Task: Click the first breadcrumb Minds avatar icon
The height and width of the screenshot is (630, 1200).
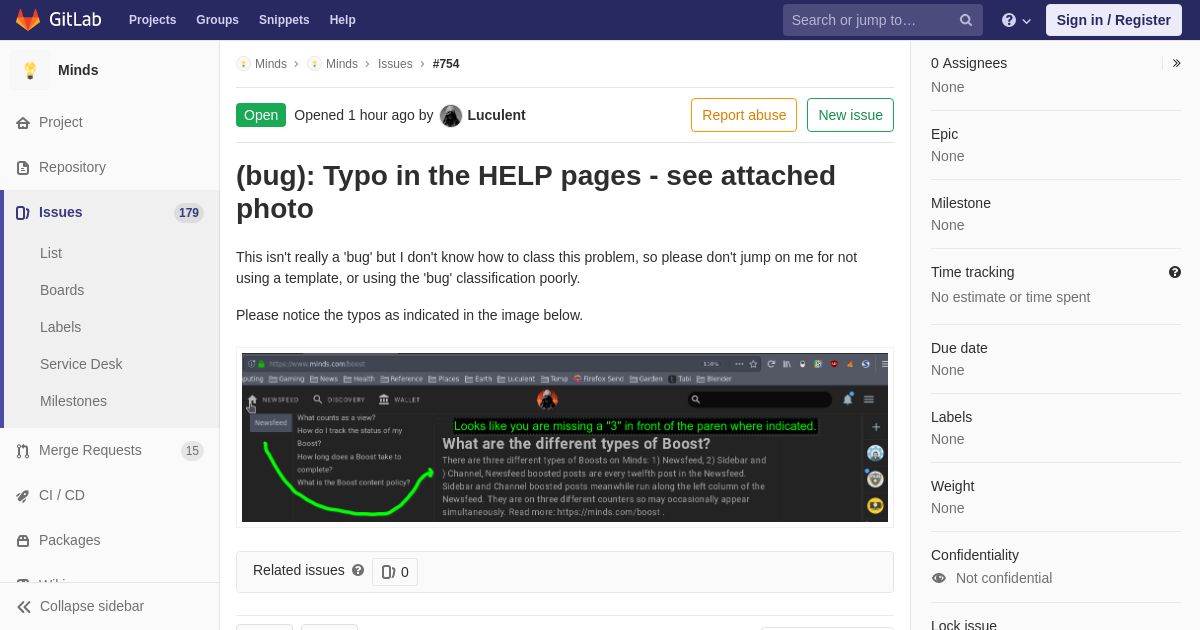Action: 243,64
